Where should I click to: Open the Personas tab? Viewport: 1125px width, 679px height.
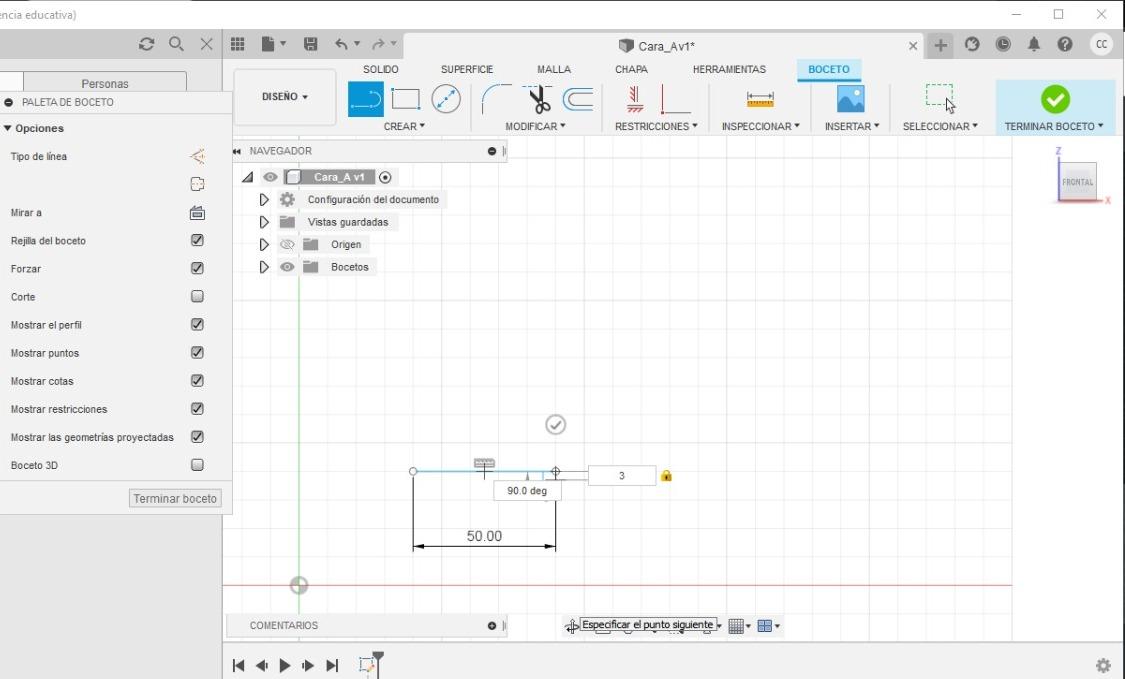coord(105,83)
